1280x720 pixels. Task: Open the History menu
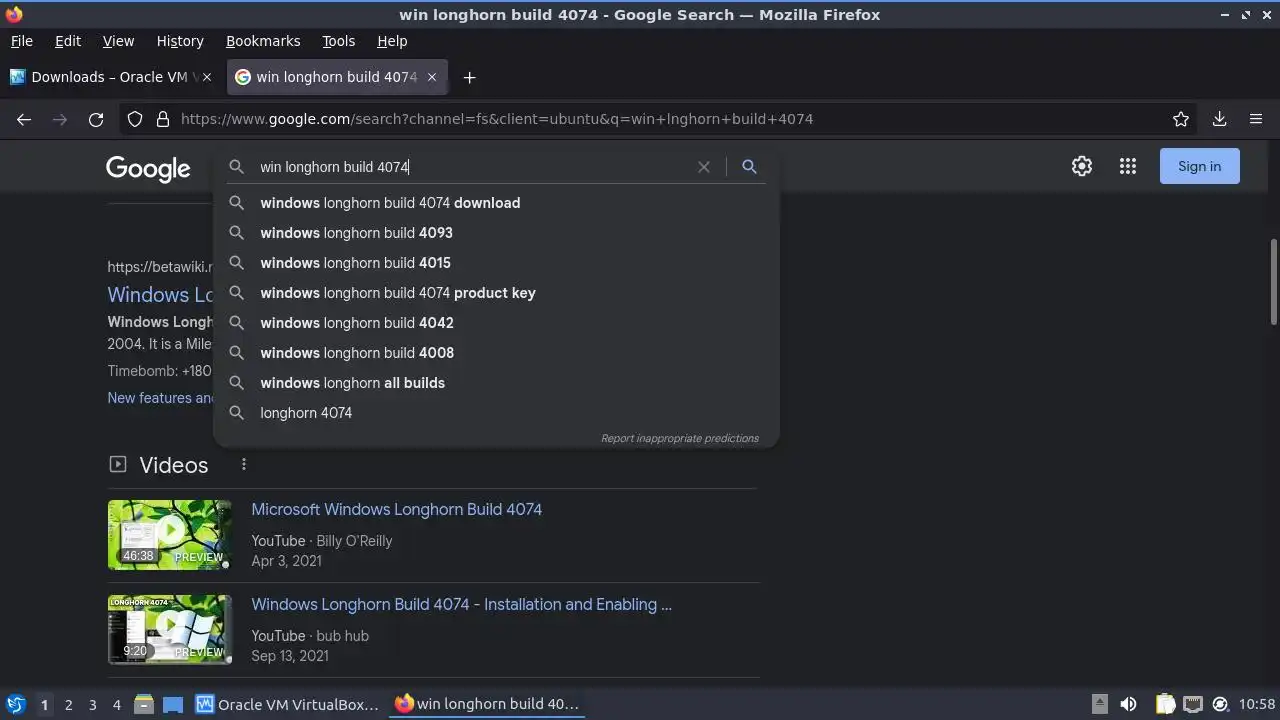(180, 41)
